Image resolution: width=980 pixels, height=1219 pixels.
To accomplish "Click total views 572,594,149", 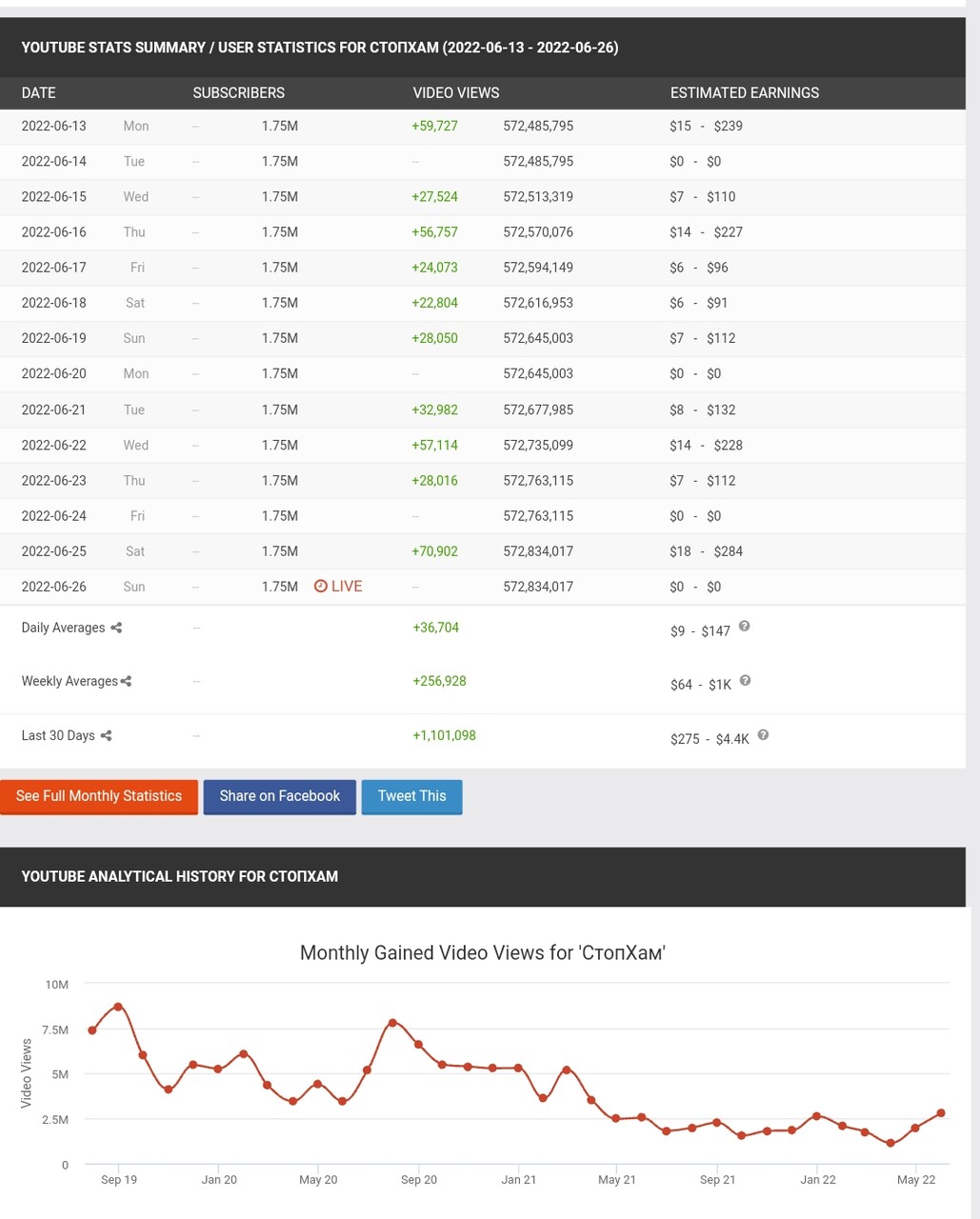I will [538, 268].
